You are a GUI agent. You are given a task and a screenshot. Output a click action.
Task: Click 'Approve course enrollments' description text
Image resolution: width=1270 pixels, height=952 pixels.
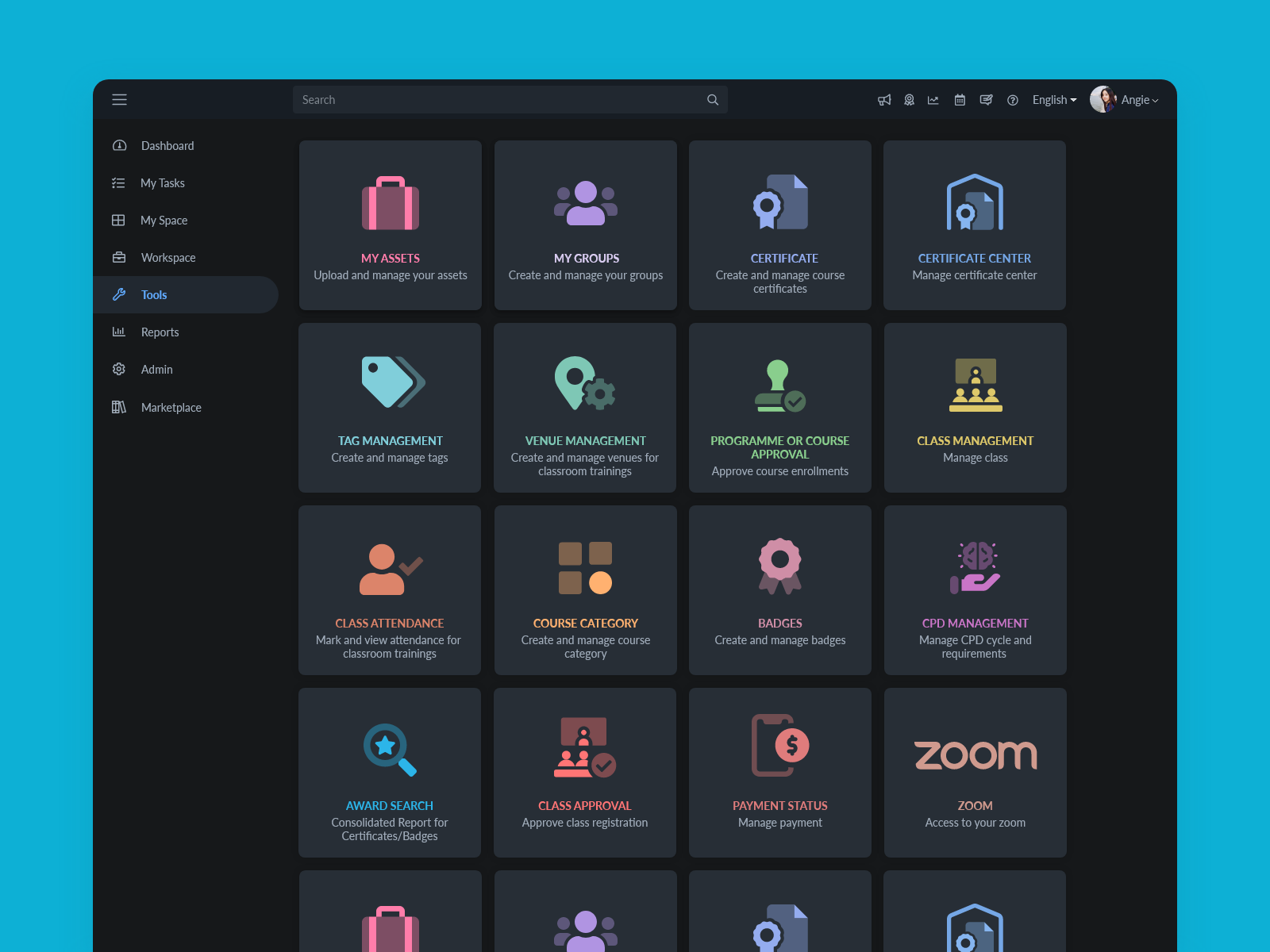point(780,471)
